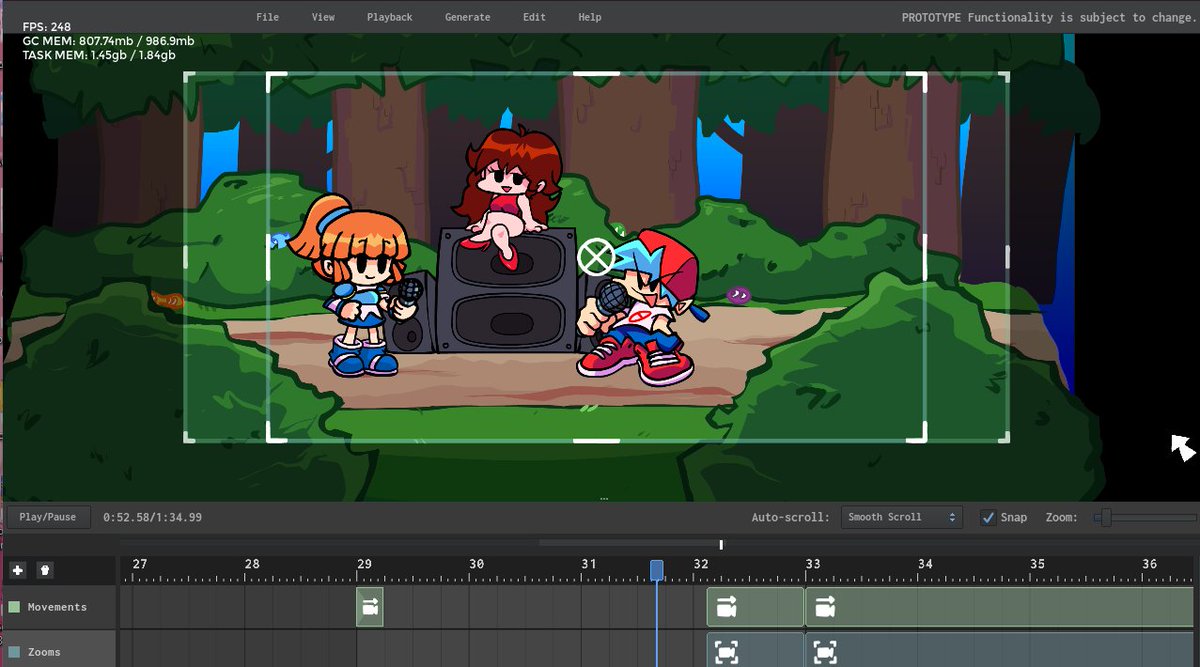Click the teal Zooms track color swatch

[x=14, y=652]
